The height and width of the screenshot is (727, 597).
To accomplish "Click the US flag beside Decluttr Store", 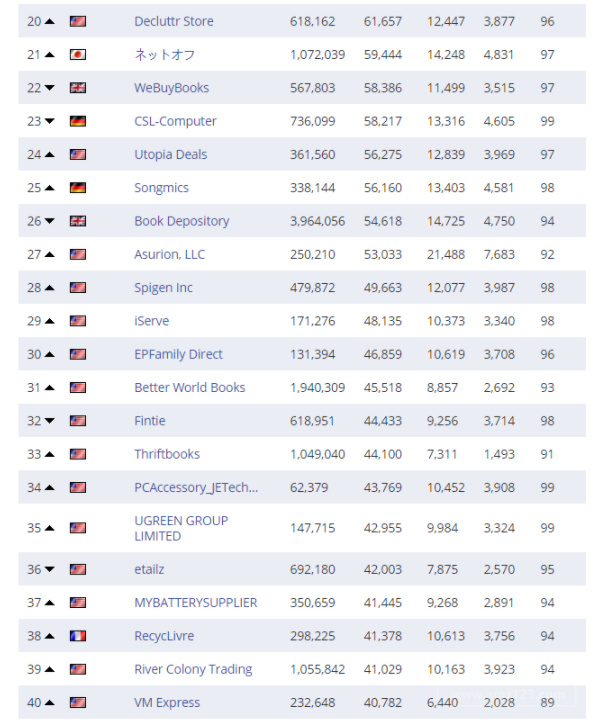I will (78, 21).
